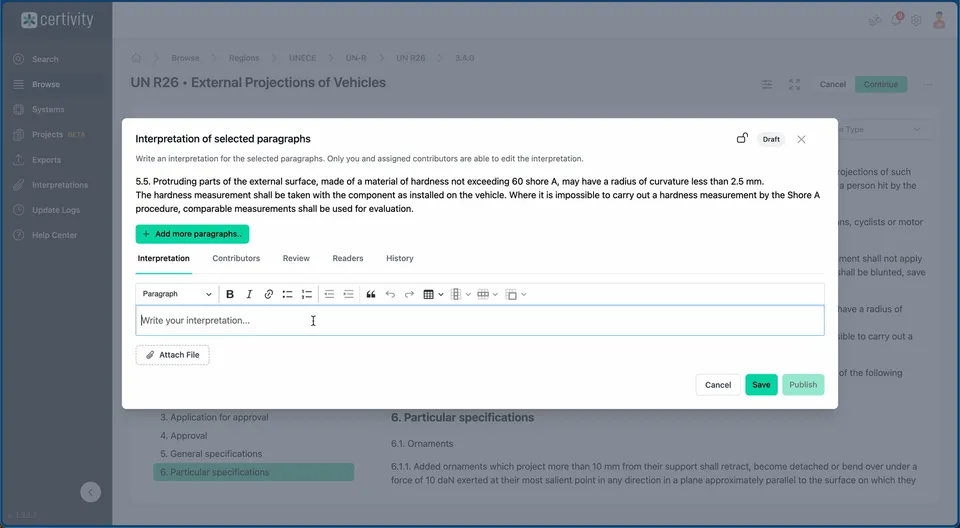Click the undo arrow in the editor
This screenshot has width=960, height=528.
coord(390,294)
